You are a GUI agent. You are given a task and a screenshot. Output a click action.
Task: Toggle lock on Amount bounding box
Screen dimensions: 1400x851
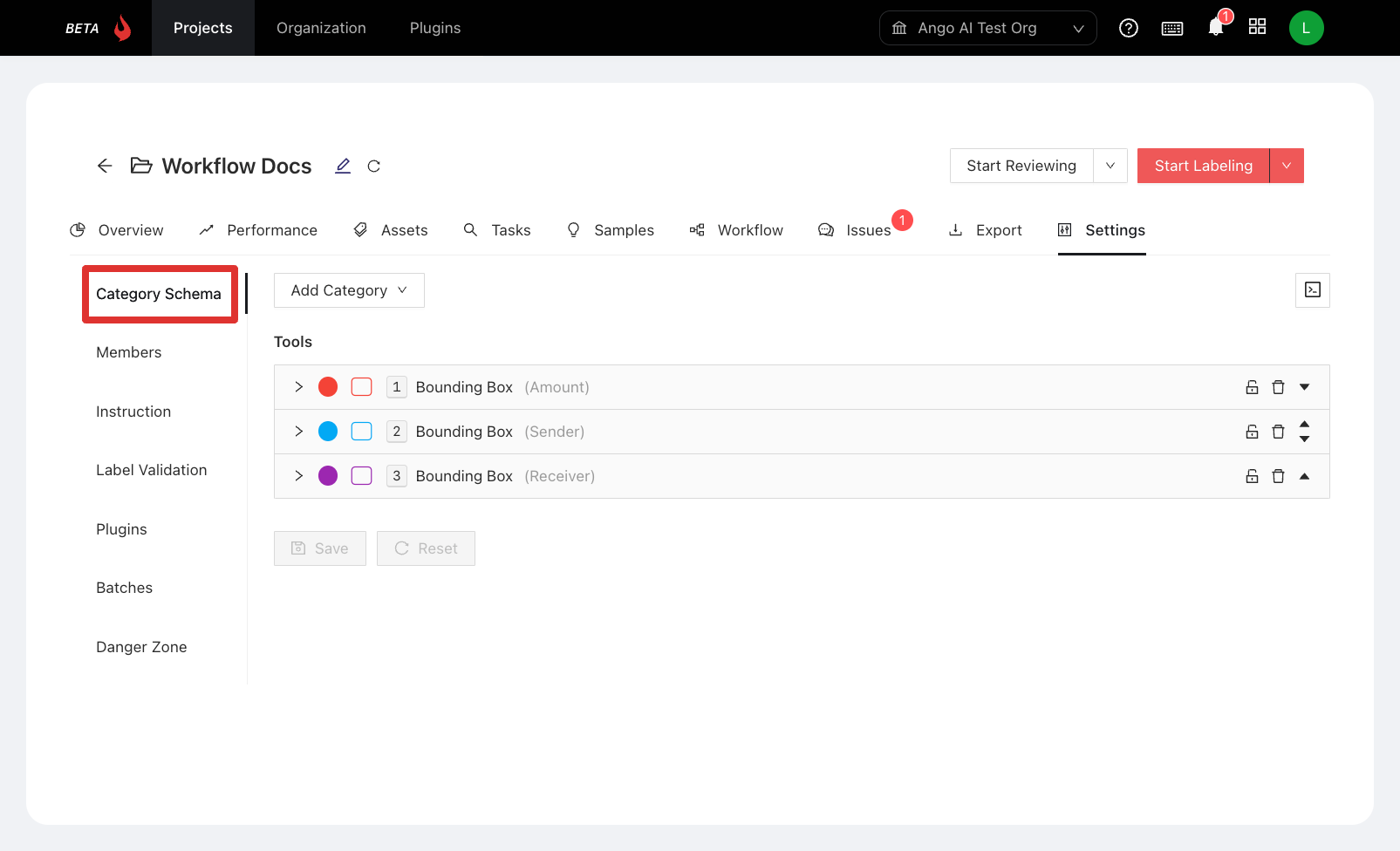(x=1252, y=387)
